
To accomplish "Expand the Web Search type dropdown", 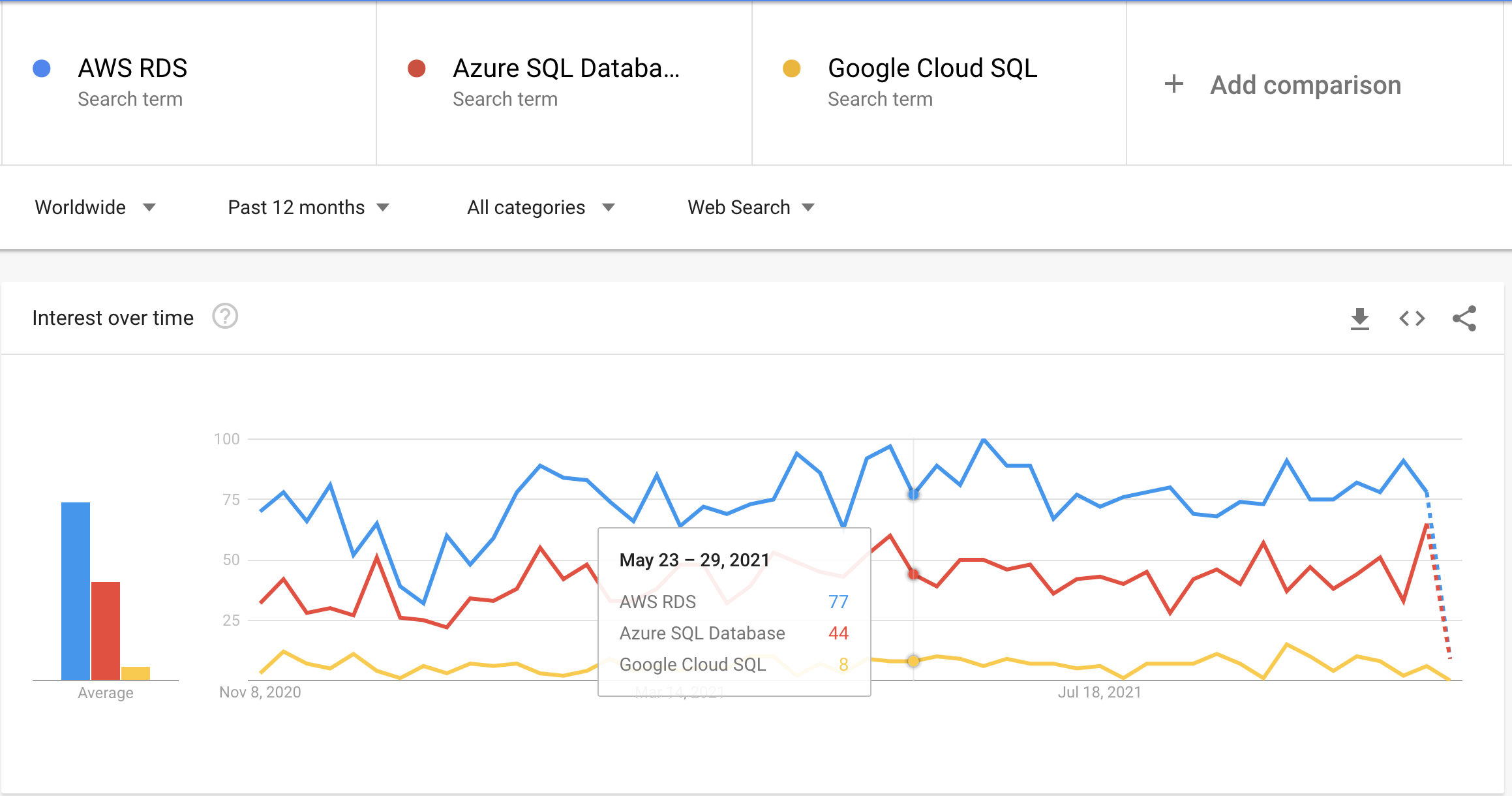I will tap(751, 207).
